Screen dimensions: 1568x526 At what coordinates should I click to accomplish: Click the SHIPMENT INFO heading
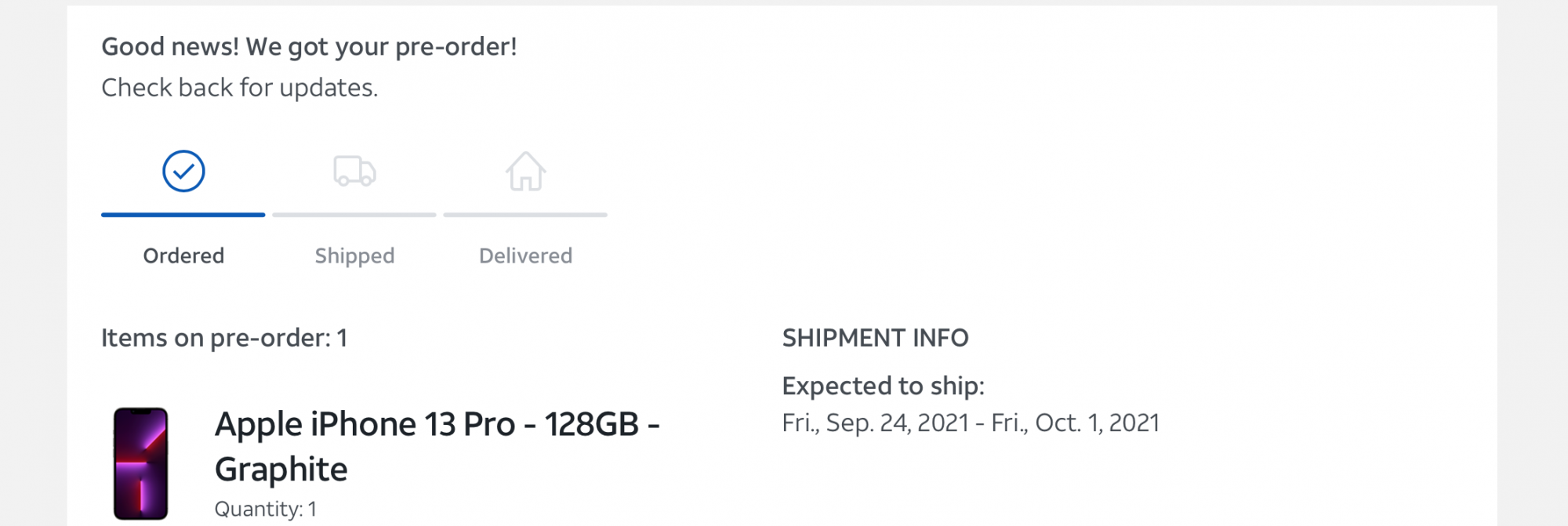(875, 338)
